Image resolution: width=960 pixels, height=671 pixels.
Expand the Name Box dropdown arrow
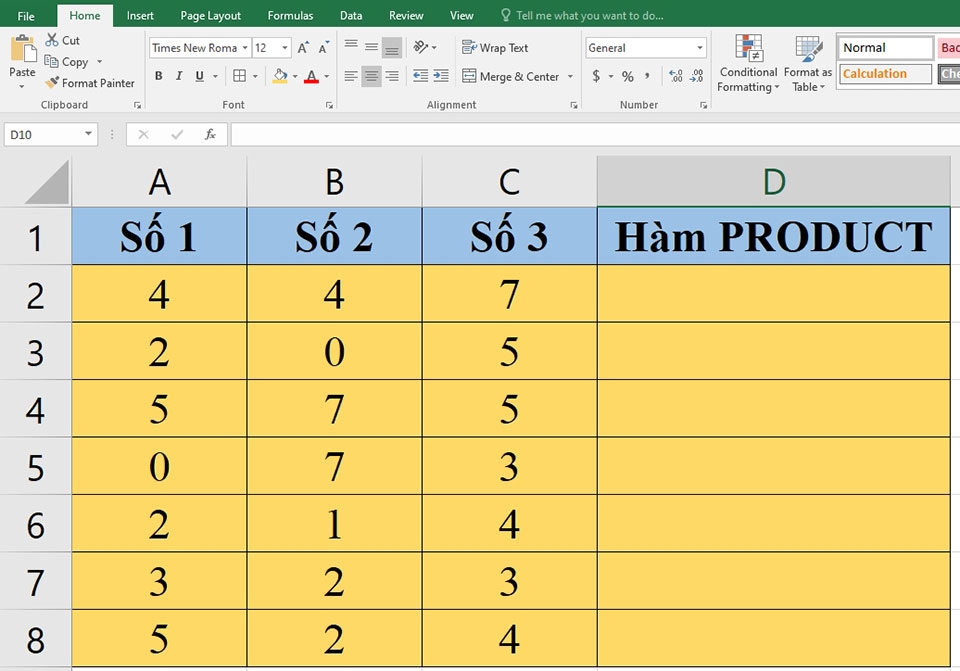[x=88, y=133]
